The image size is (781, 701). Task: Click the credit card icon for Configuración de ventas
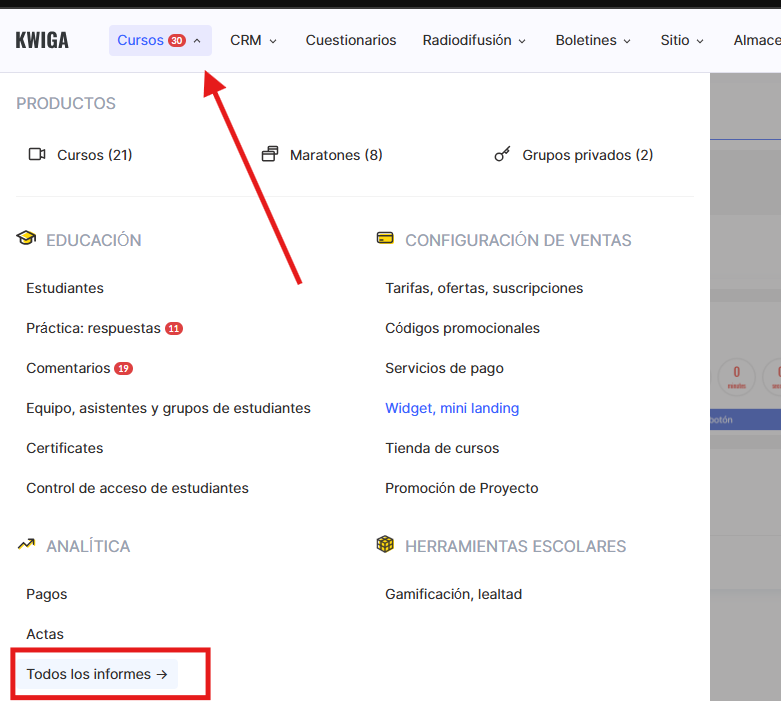pyautogui.click(x=385, y=239)
